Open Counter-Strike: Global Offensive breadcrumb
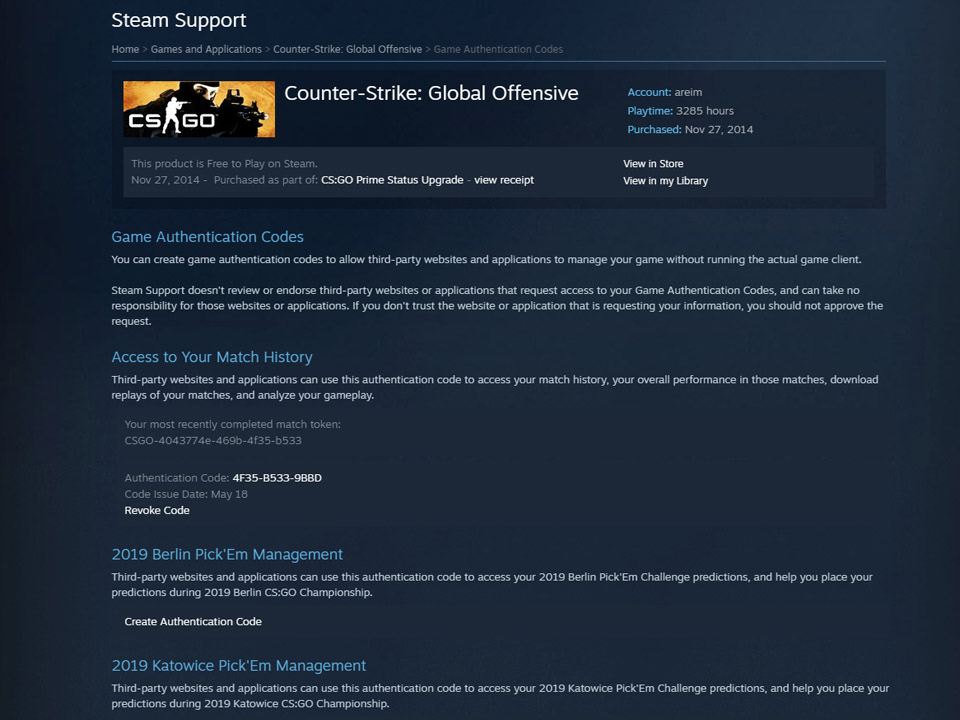The height and width of the screenshot is (720, 960). point(347,49)
